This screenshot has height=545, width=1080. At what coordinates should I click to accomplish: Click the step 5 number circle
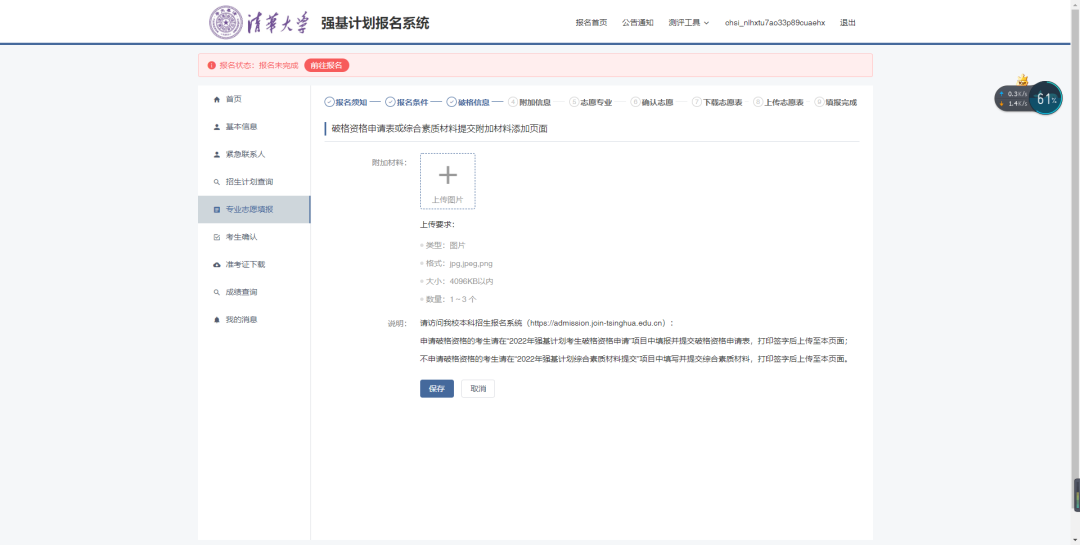574,102
